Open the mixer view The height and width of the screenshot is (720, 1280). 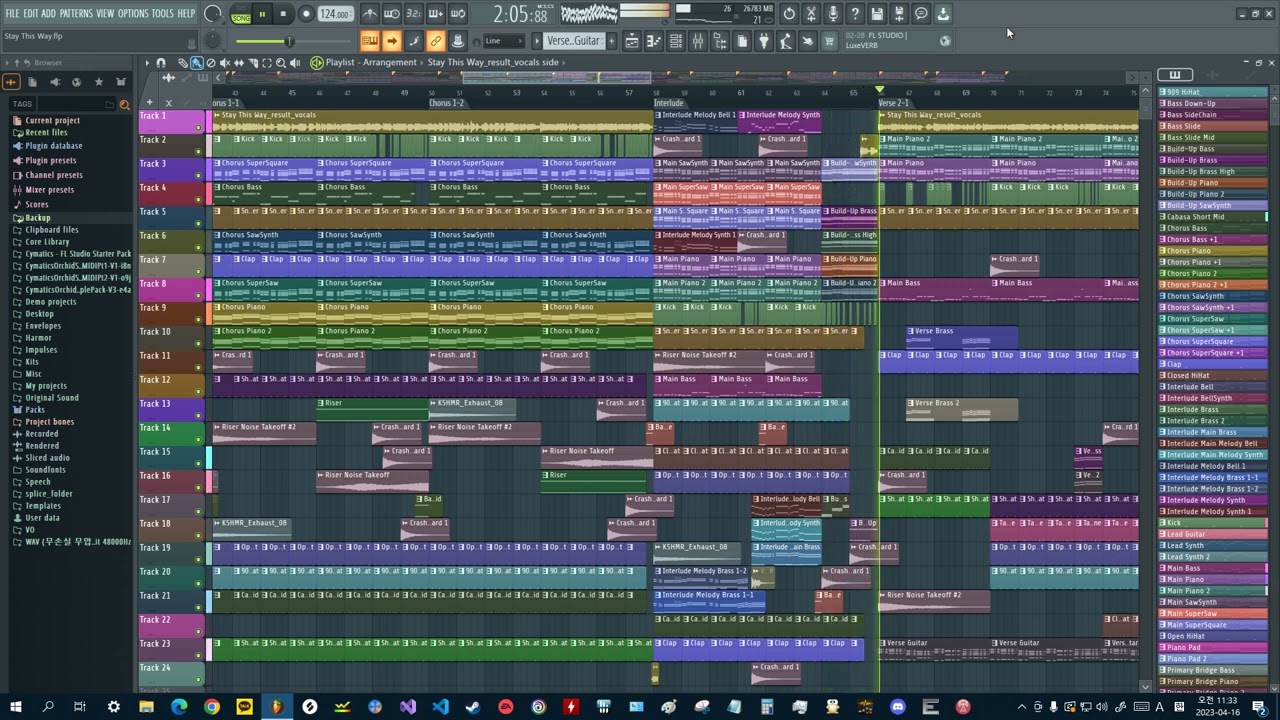click(x=697, y=41)
